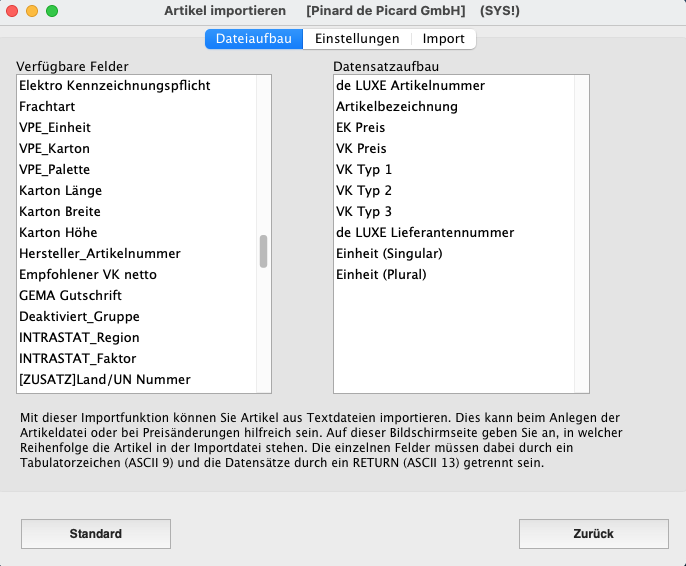The width and height of the screenshot is (686, 566).
Task: Choose EK Preis in Datensatzaufbau list
Action: 360,128
